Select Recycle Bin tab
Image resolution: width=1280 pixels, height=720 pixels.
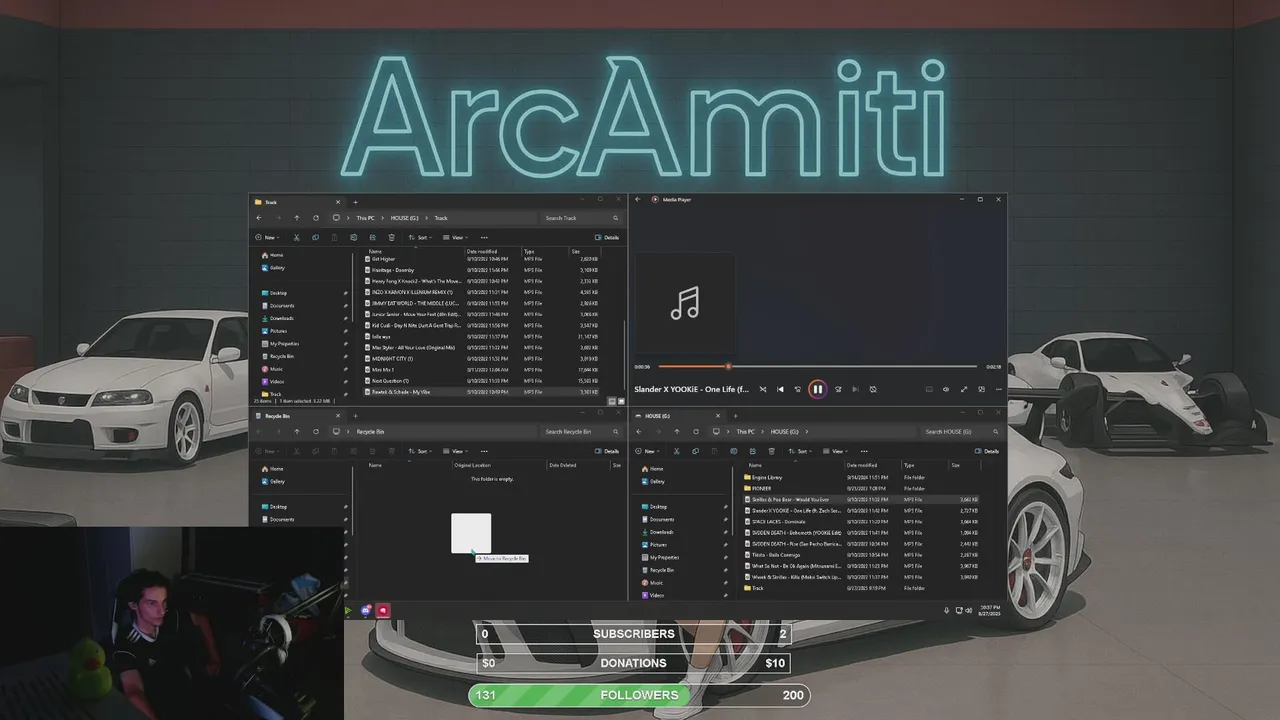click(x=299, y=416)
